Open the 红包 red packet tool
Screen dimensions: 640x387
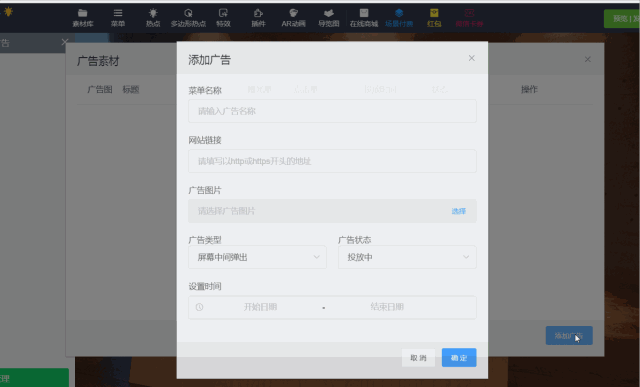click(434, 18)
